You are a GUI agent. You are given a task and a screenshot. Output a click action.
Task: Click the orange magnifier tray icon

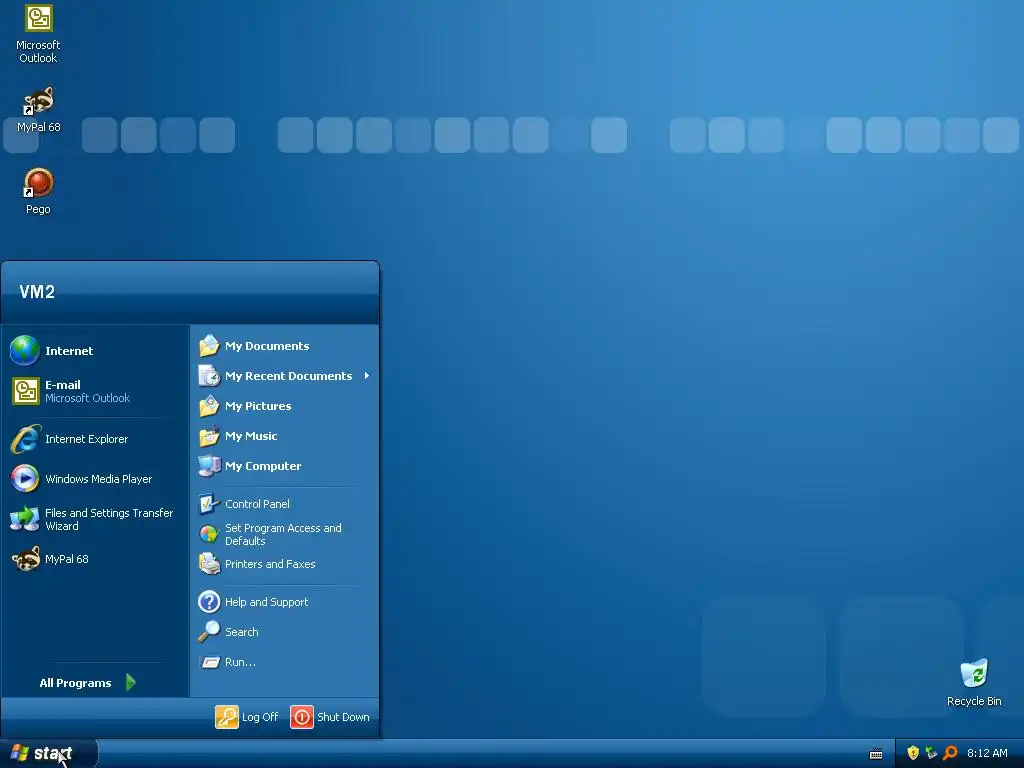[x=950, y=753]
